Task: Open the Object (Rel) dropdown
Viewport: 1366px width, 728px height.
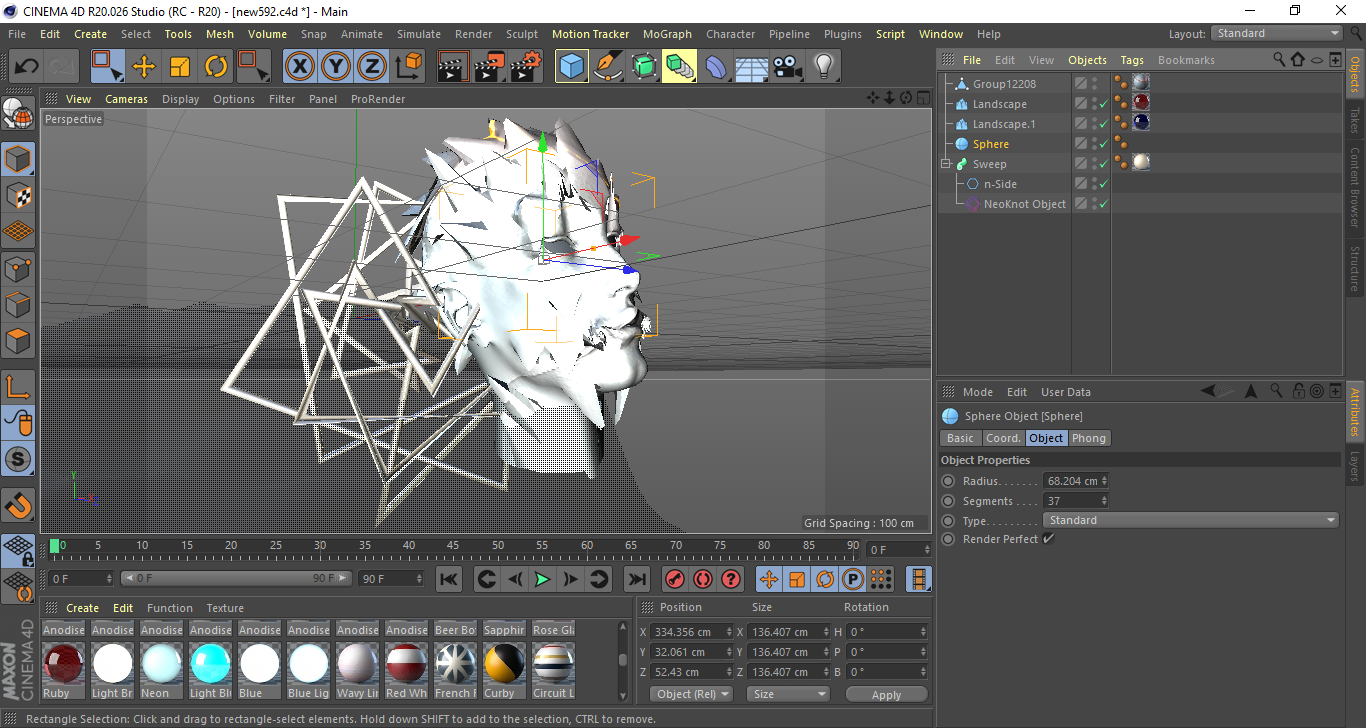Action: click(691, 694)
